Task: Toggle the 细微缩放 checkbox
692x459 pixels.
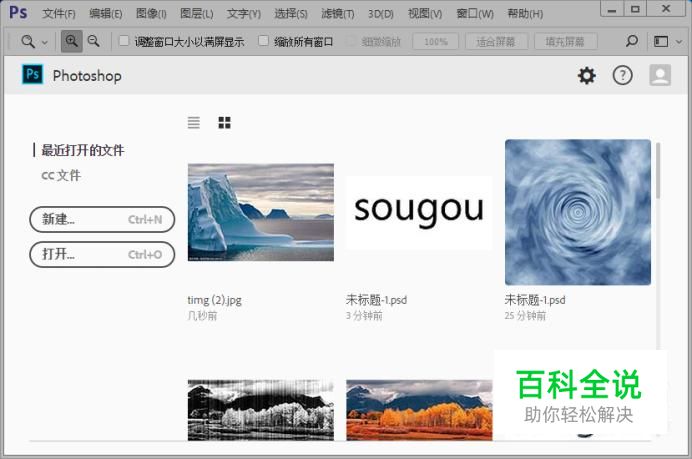Action: (x=351, y=41)
